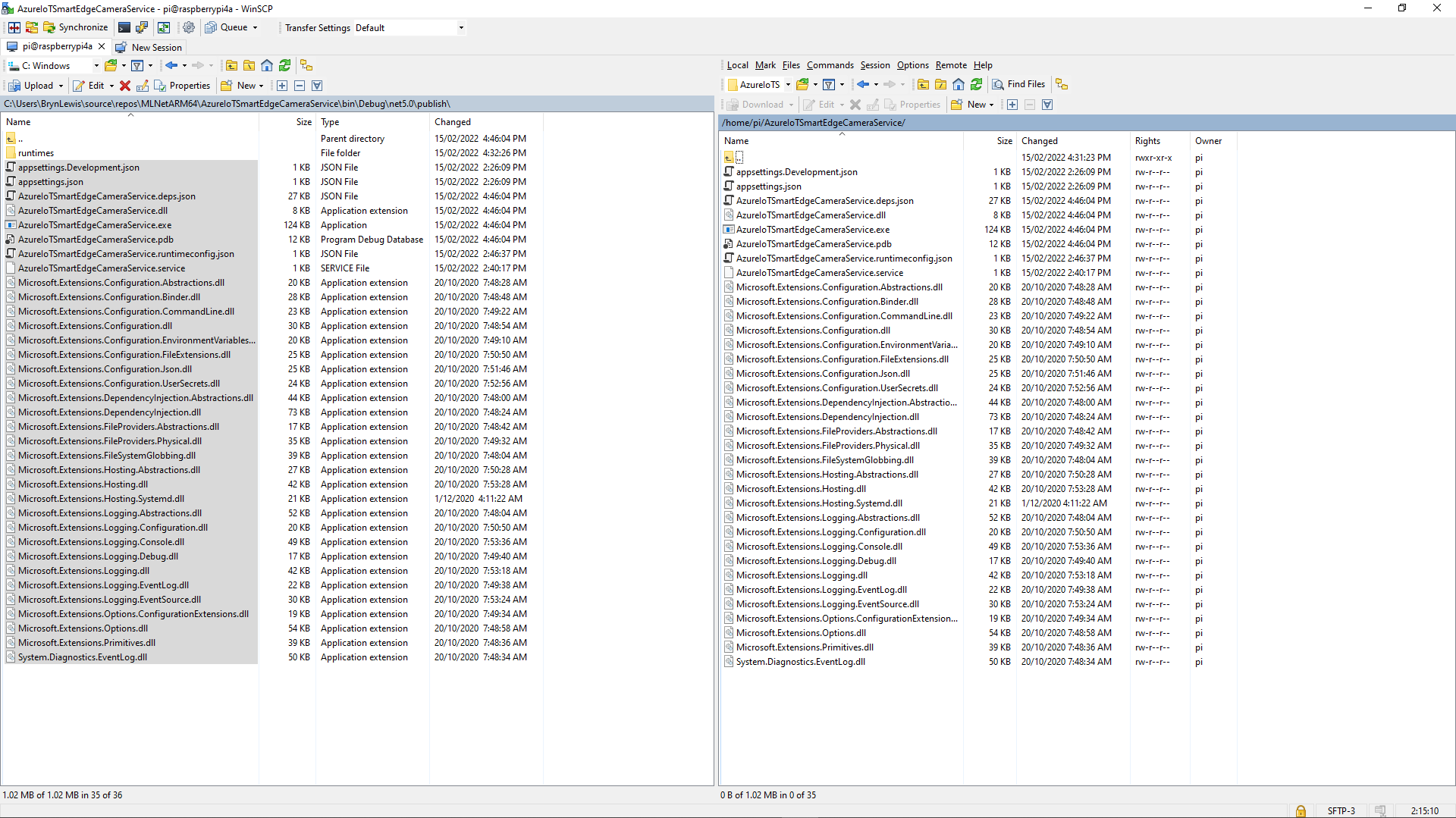Viewport: 1456px width, 818px height.
Task: Open terminal console icon in toolbar
Action: pyautogui.click(x=124, y=27)
